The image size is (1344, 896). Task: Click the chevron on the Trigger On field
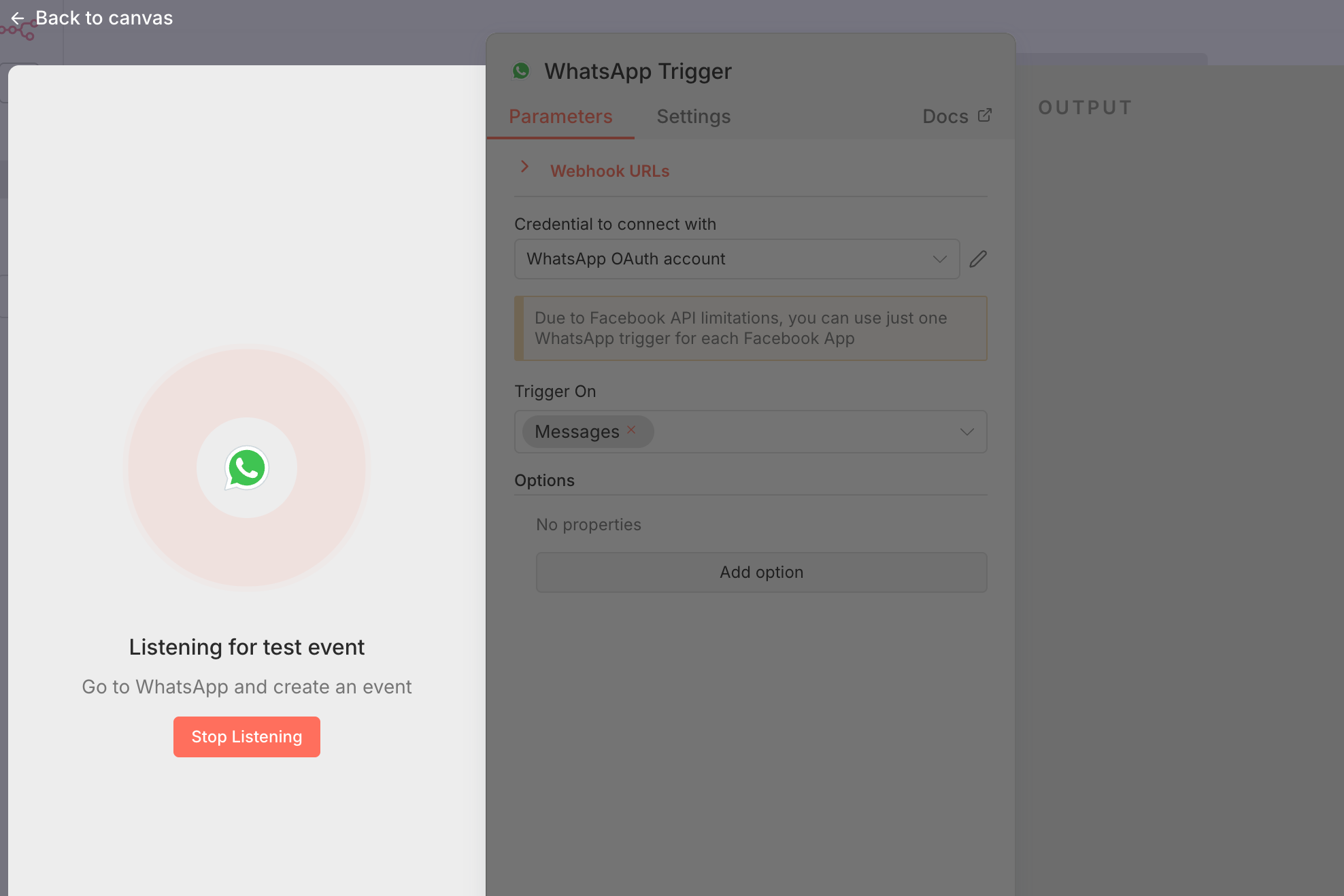966,432
